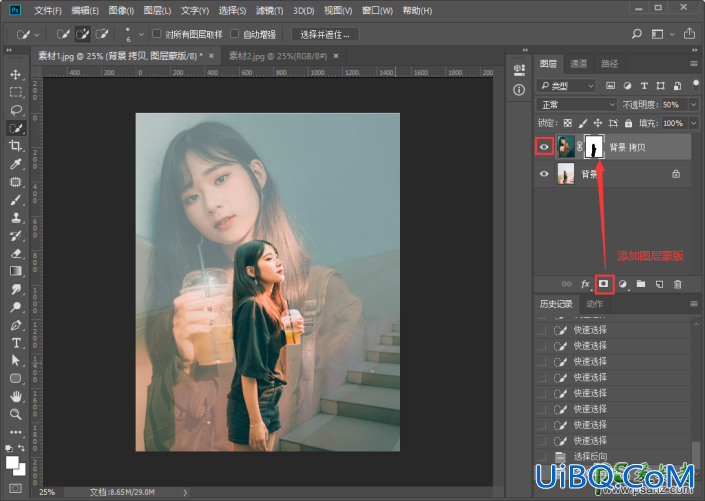The width and height of the screenshot is (705, 501).
Task: Open the 图层(L) menu
Action: pos(157,10)
